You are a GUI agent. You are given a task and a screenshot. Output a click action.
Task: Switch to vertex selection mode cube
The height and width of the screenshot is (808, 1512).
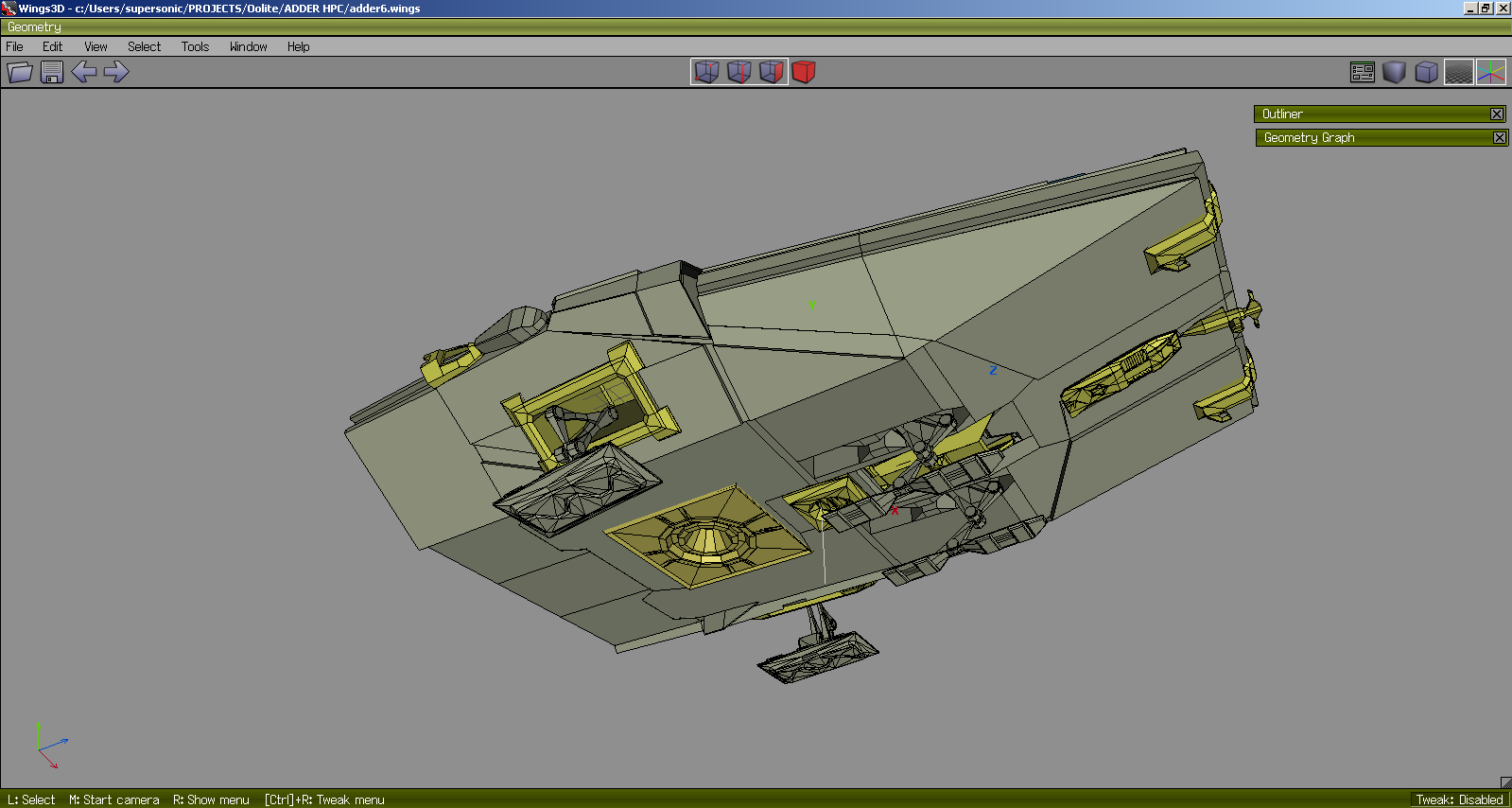coord(707,72)
